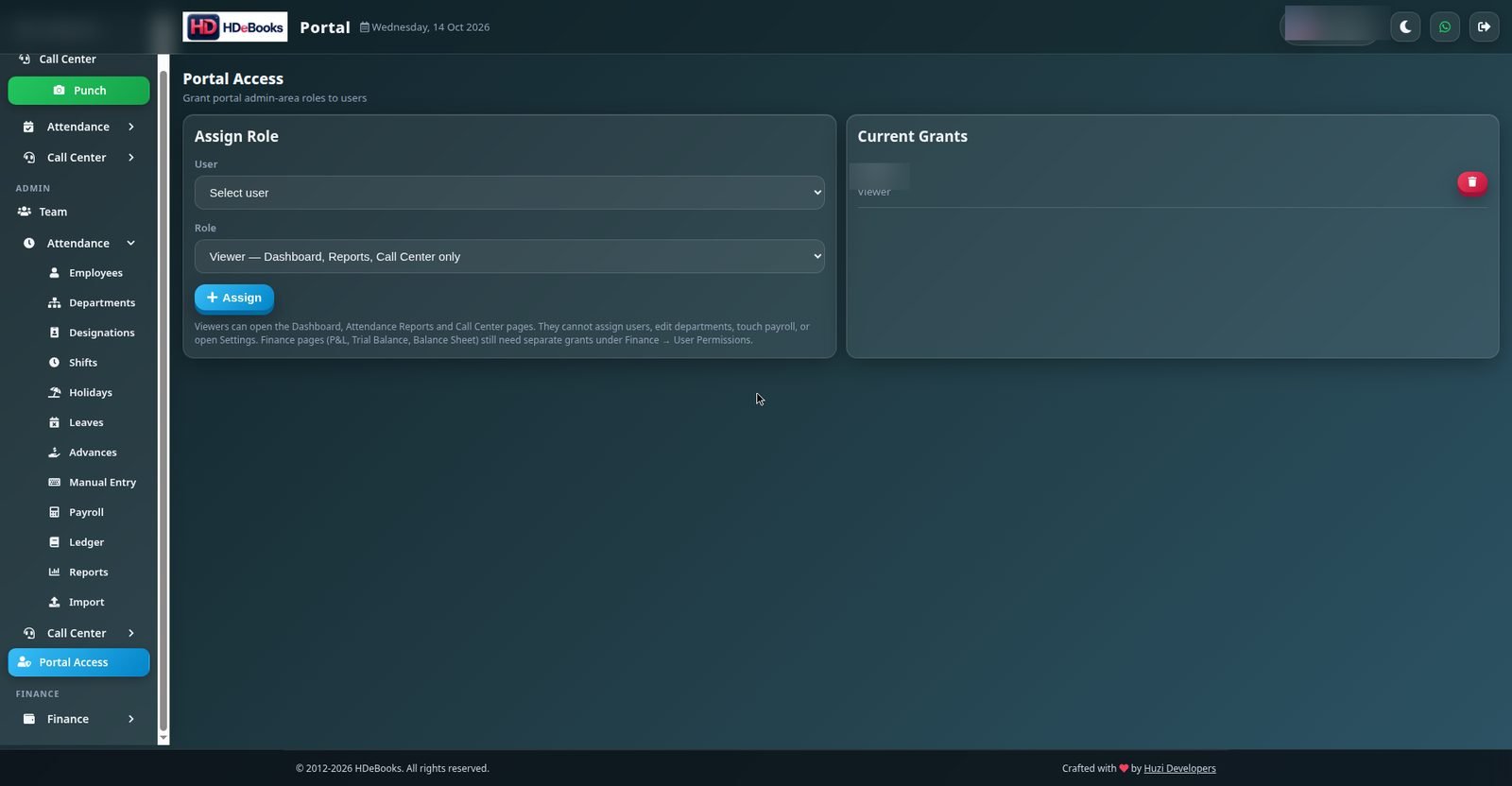Open Import upload icon in sidebar
The height and width of the screenshot is (786, 1512).
[x=54, y=602]
